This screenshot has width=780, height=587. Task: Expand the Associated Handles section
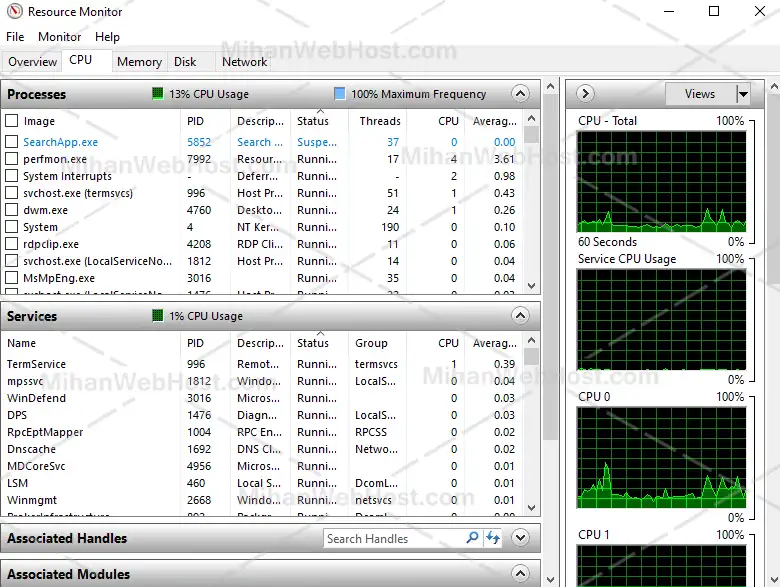point(519,538)
